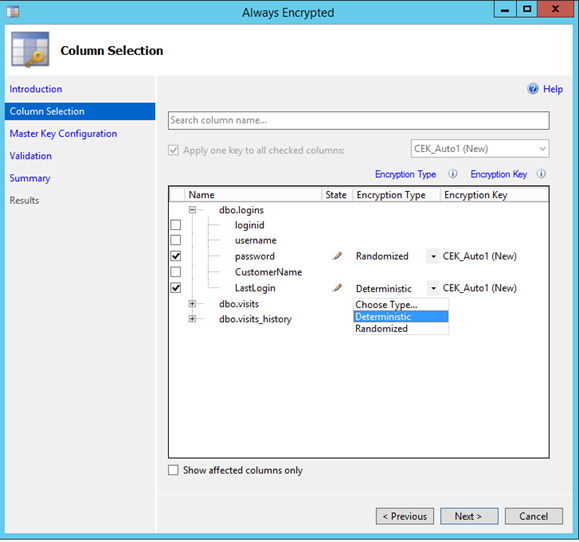
Task: Enable Show affected columns only
Action: 173,470
